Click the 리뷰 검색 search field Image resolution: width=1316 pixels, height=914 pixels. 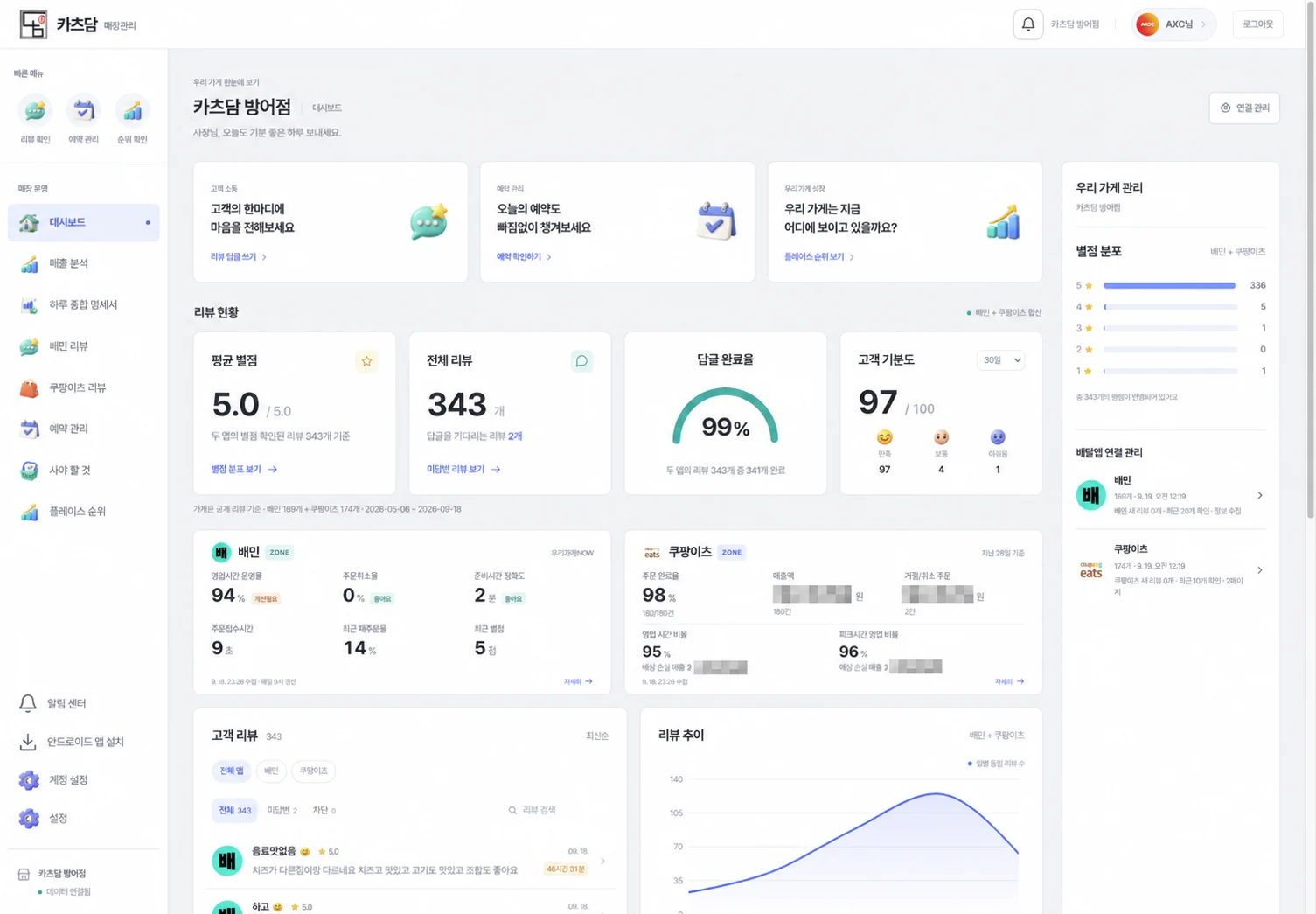tap(556, 811)
